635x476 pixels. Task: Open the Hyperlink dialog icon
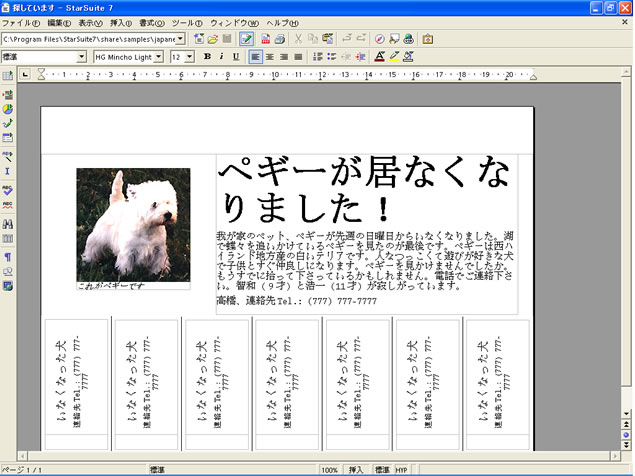coord(409,39)
